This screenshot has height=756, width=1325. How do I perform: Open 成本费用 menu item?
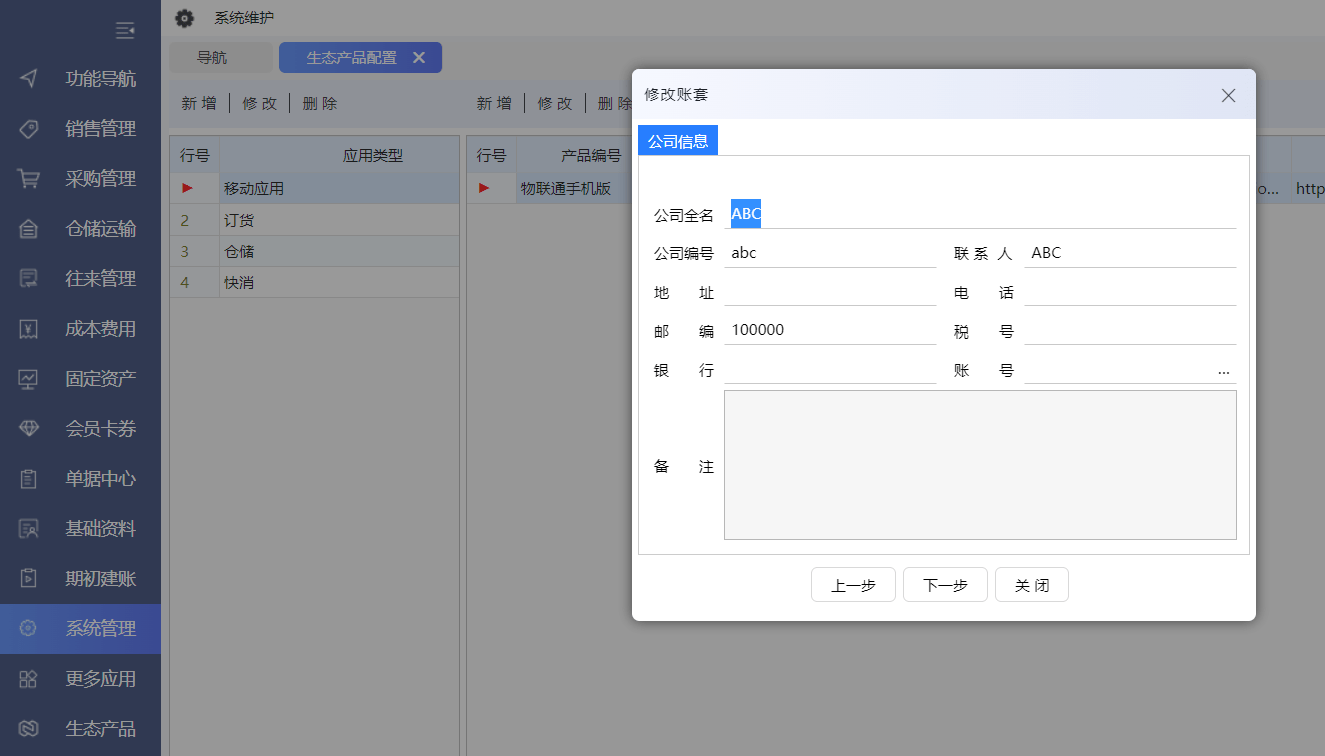pyautogui.click(x=80, y=329)
